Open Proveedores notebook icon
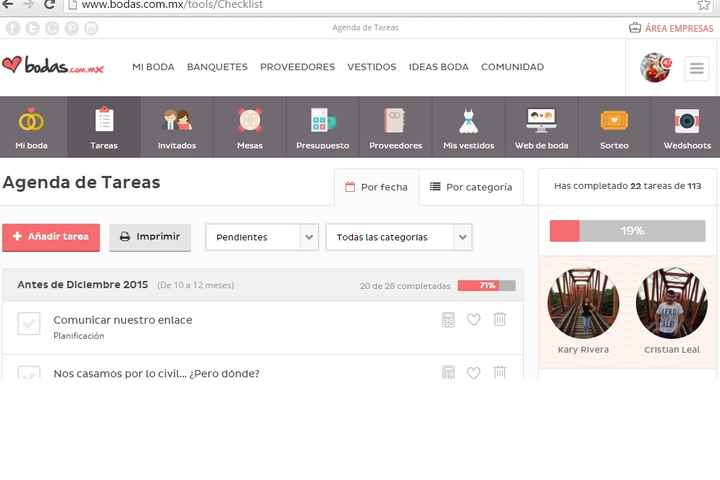Viewport: 720px width, 480px height. [x=394, y=120]
